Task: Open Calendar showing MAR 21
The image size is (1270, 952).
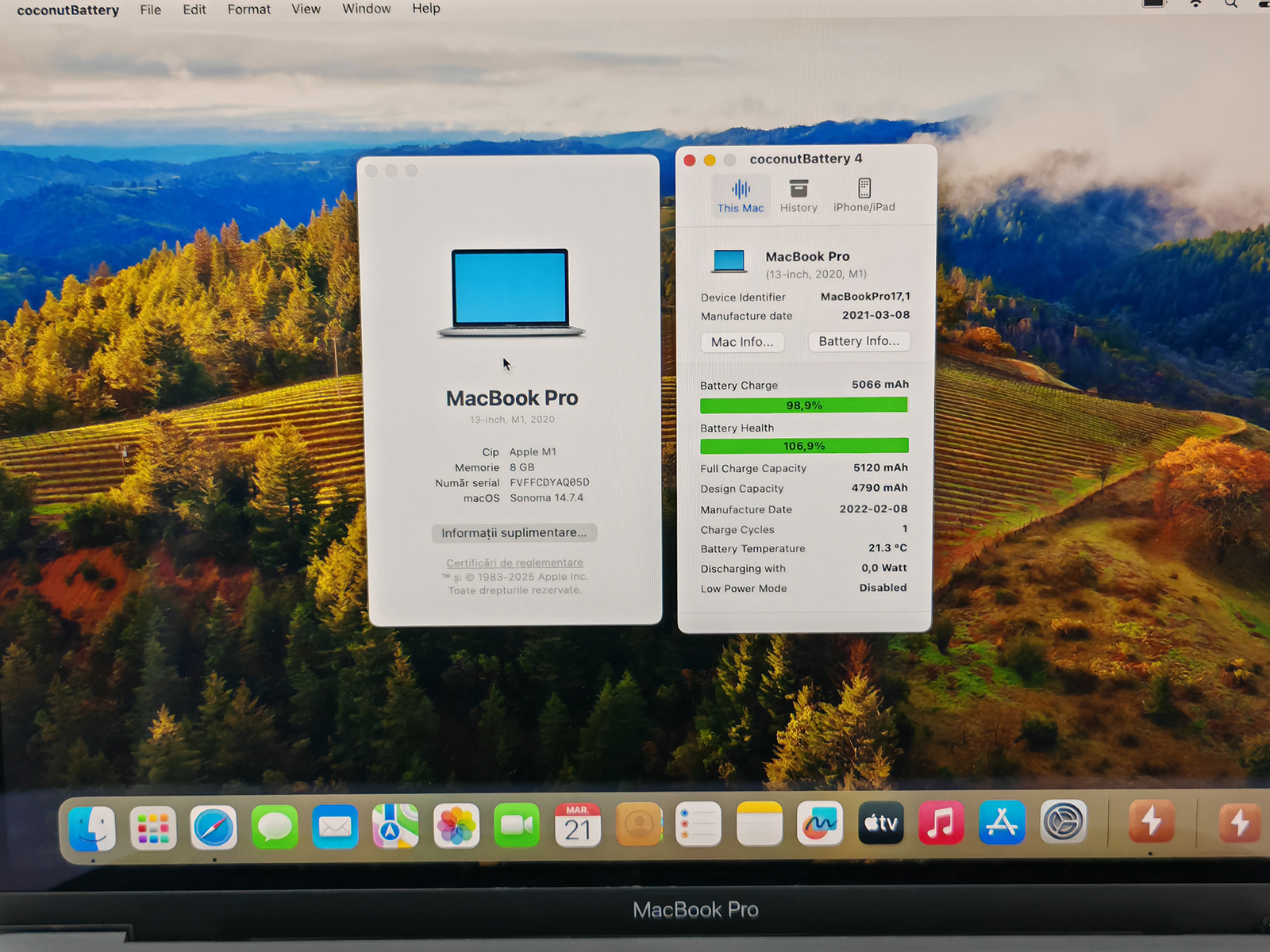Action: [577, 825]
